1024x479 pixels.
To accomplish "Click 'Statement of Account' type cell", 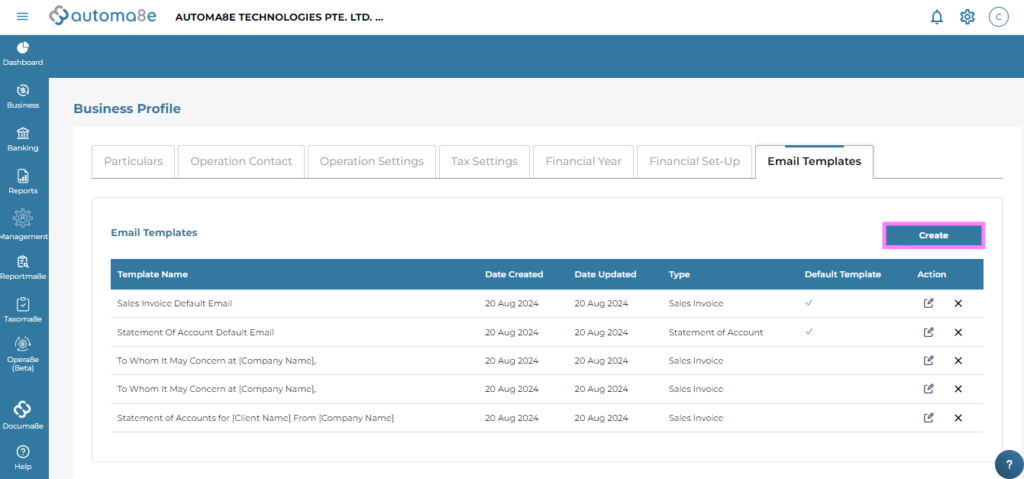I will coord(716,332).
